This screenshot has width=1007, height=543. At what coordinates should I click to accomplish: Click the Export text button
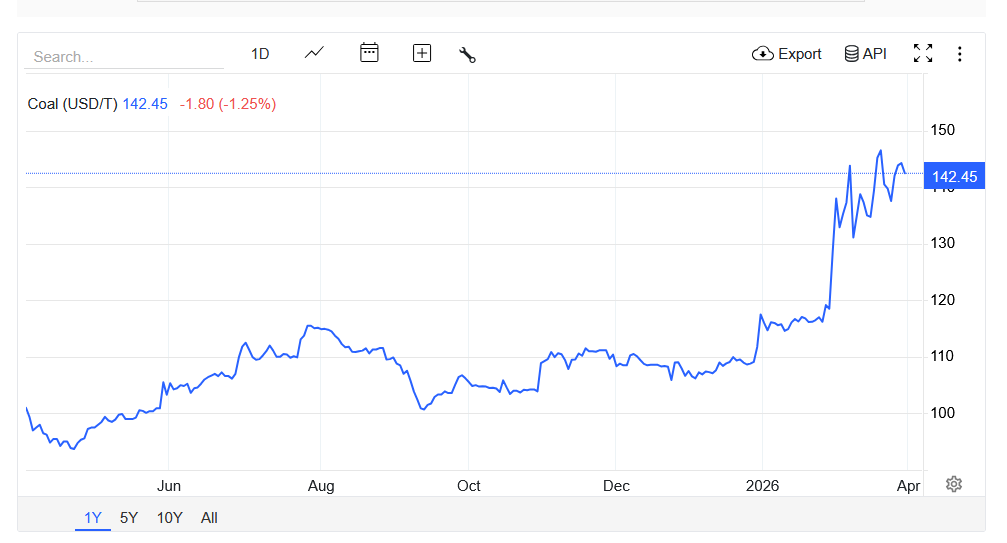click(x=800, y=54)
